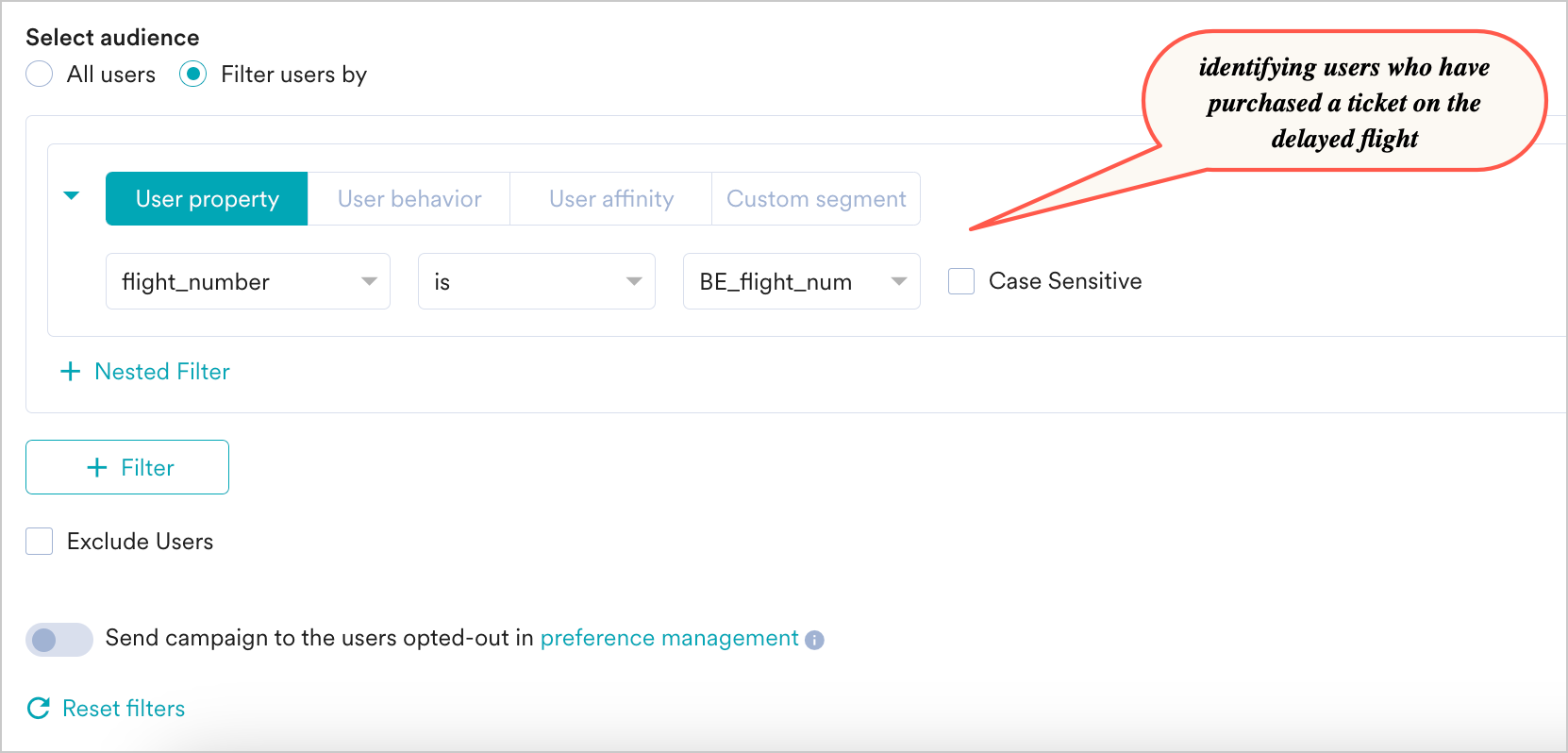Click the plus icon before Nested Filter
The height and width of the screenshot is (753, 1568).
(x=70, y=372)
